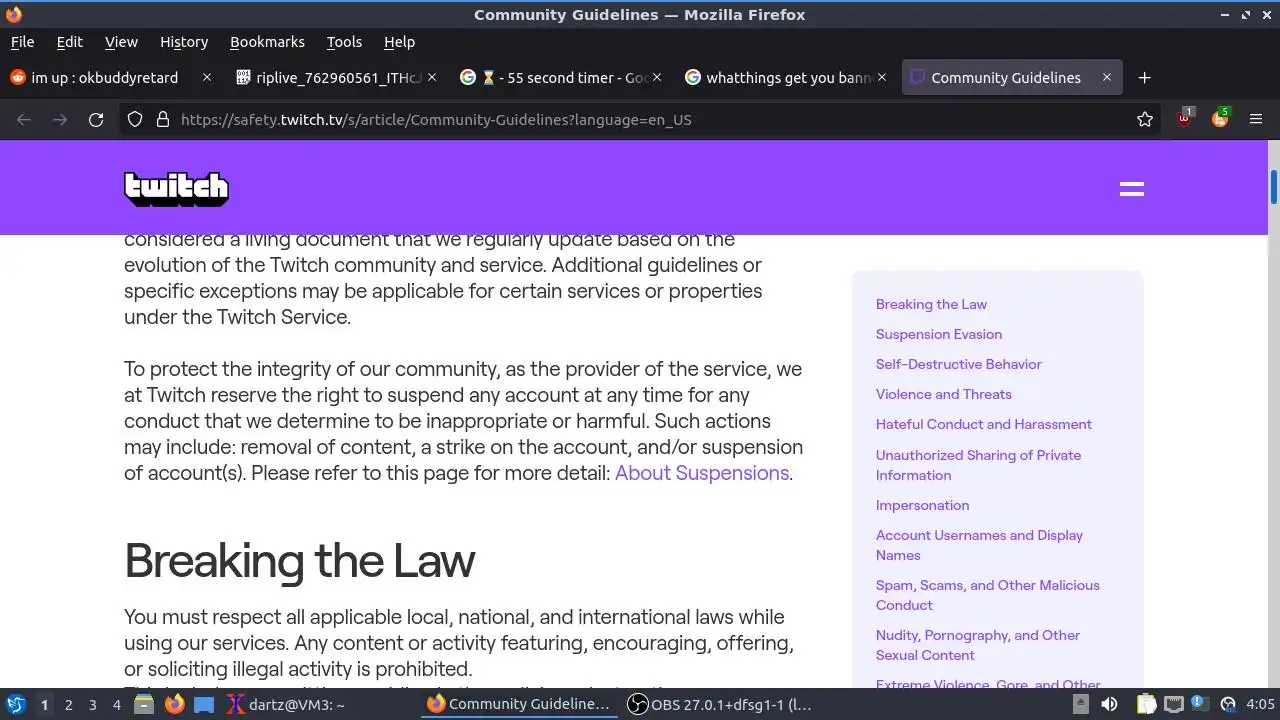Click the clipboard icon in system tray
Image resolution: width=1280 pixels, height=720 pixels.
pos(1146,705)
